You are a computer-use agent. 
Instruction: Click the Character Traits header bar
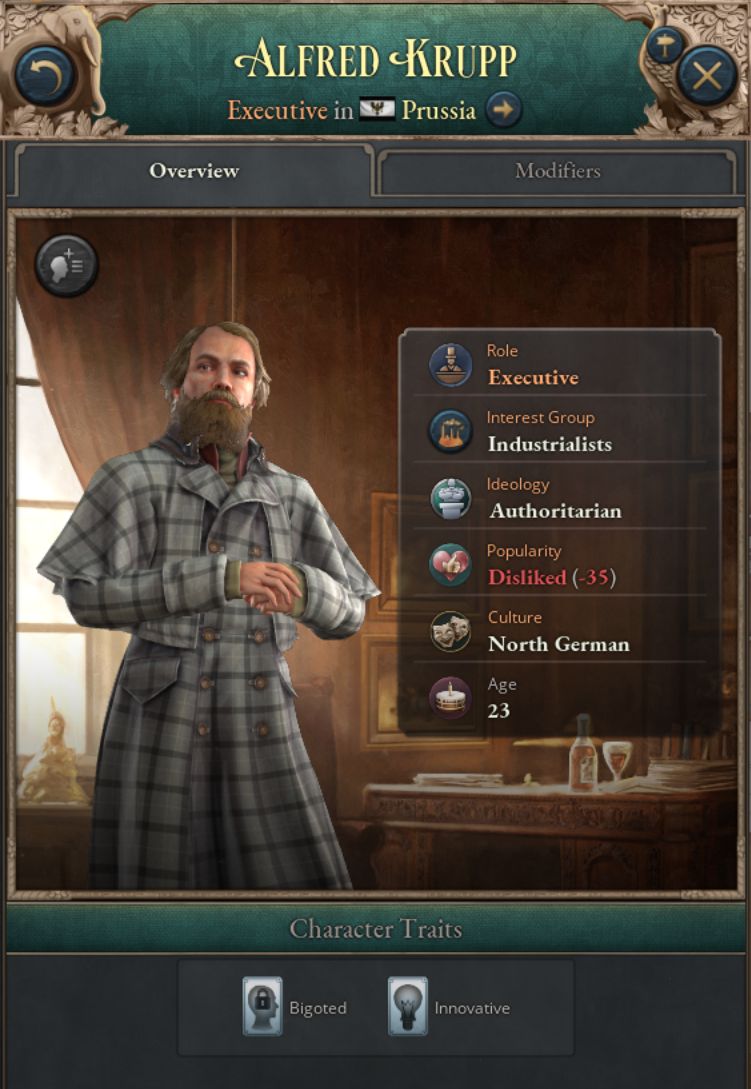click(375, 929)
